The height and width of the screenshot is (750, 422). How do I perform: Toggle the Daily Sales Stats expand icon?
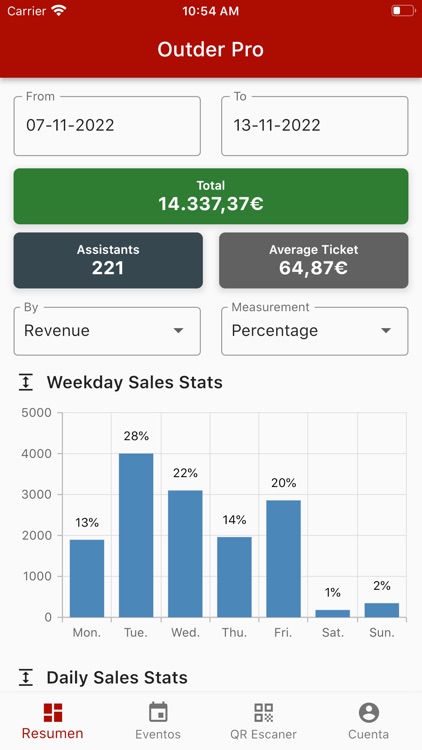(x=26, y=678)
